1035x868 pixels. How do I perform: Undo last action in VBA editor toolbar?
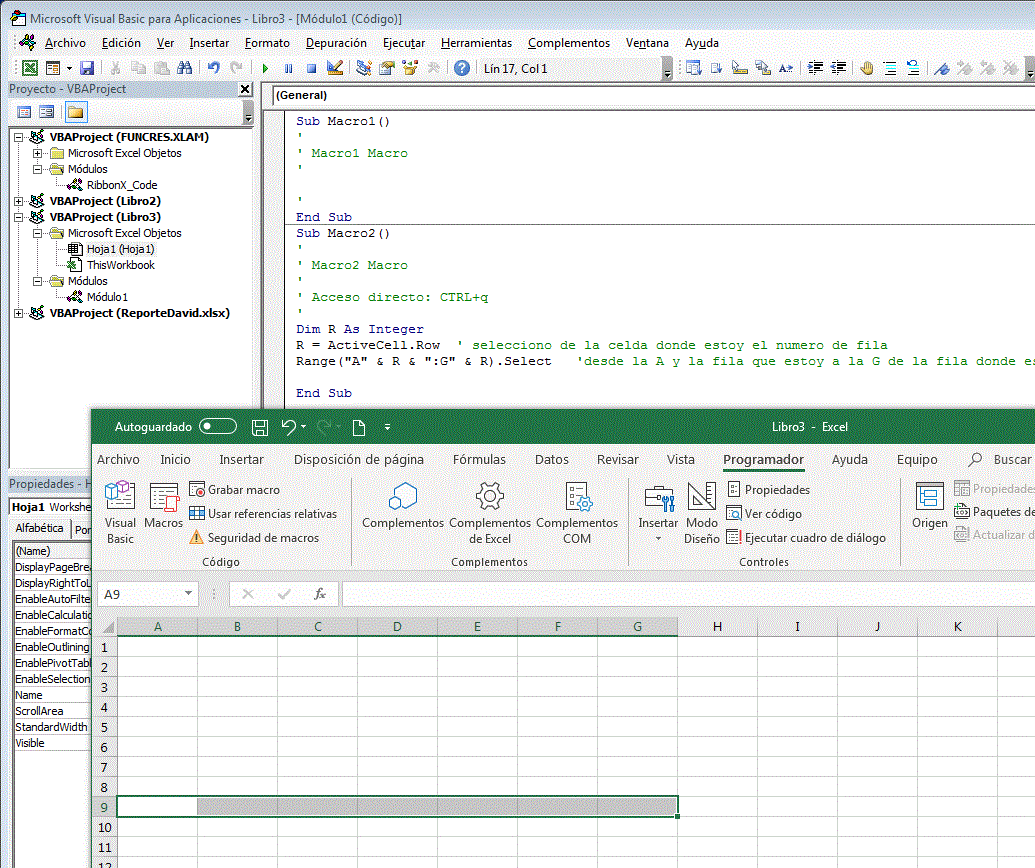[x=213, y=68]
